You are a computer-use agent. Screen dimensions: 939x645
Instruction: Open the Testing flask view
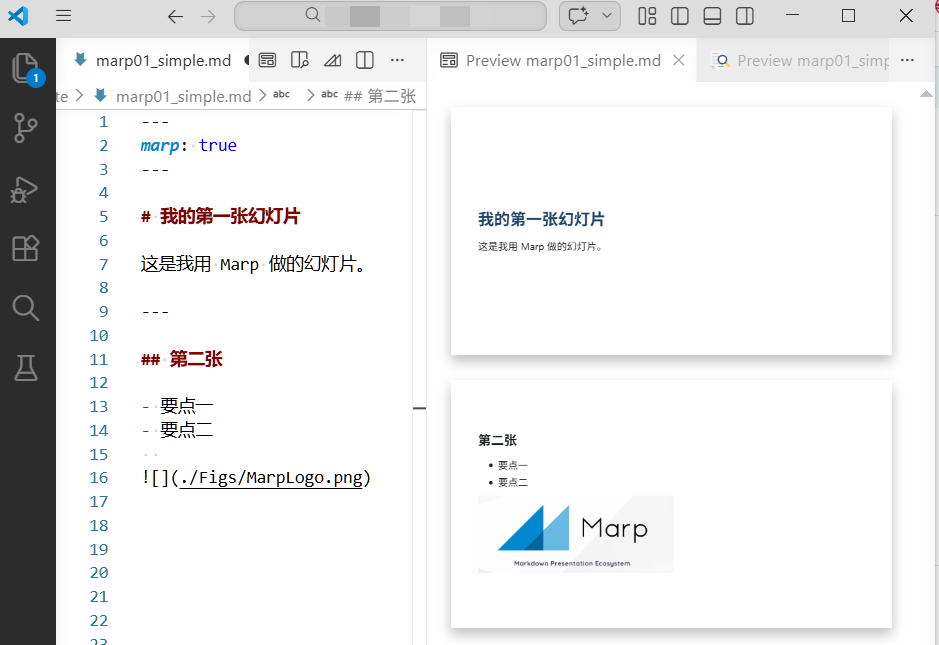25,368
